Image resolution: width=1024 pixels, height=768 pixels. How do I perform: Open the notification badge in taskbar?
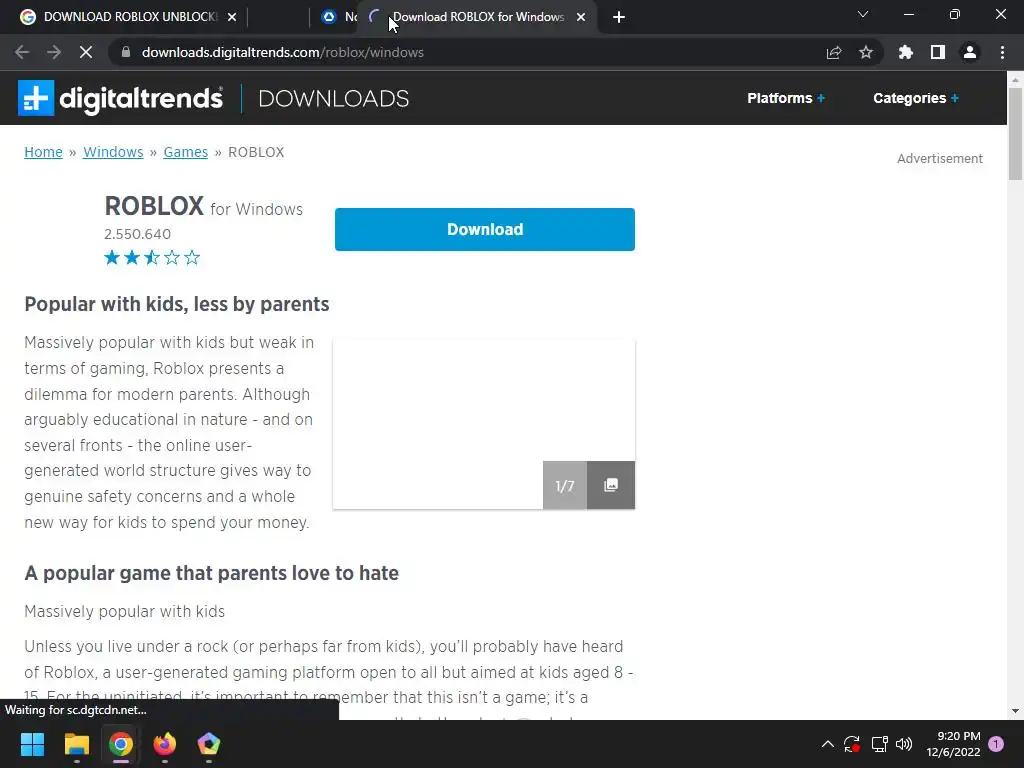coord(996,744)
